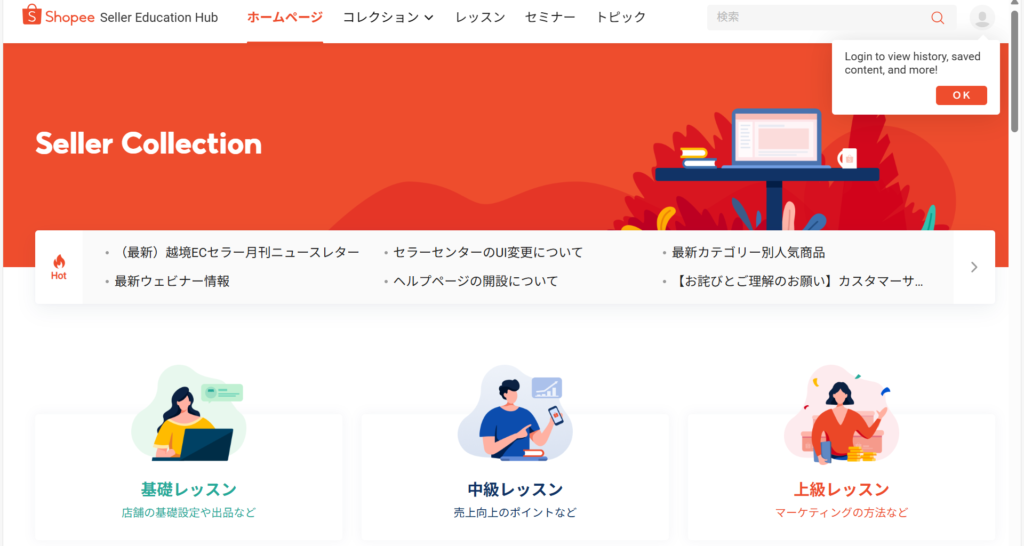Focus the 検索 search input field
This screenshot has height=546, width=1024.
pos(820,18)
